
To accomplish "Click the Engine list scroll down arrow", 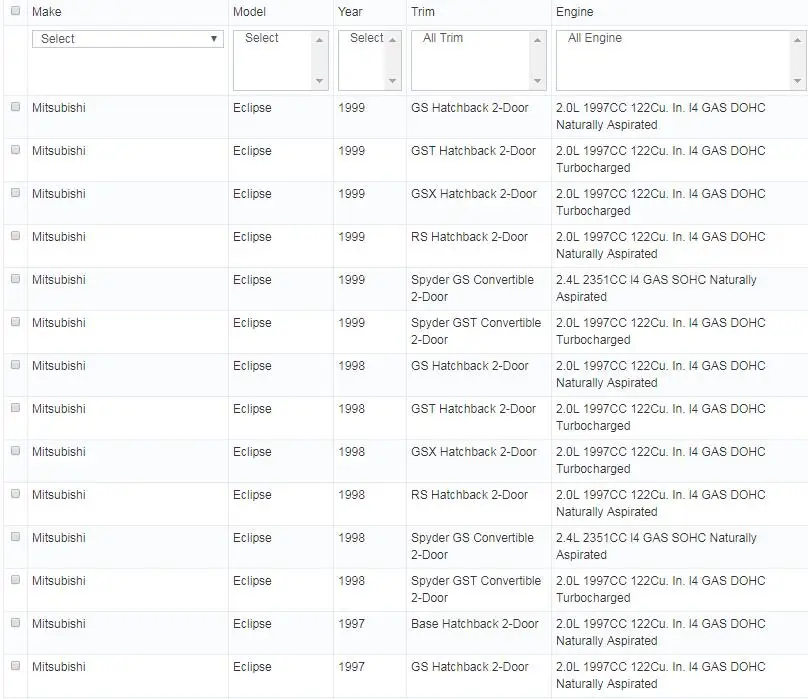I will [797, 81].
